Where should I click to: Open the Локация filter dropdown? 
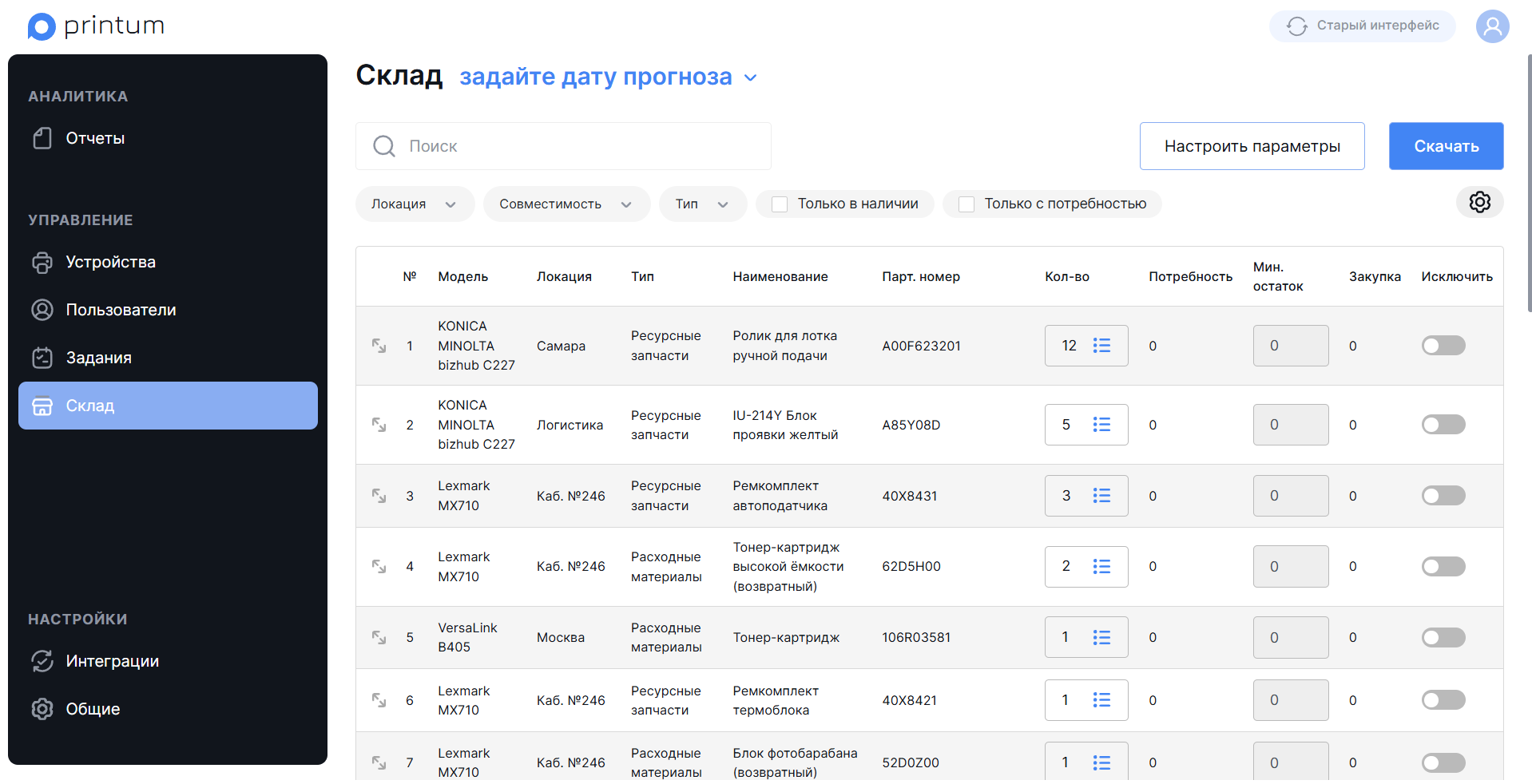click(x=415, y=204)
